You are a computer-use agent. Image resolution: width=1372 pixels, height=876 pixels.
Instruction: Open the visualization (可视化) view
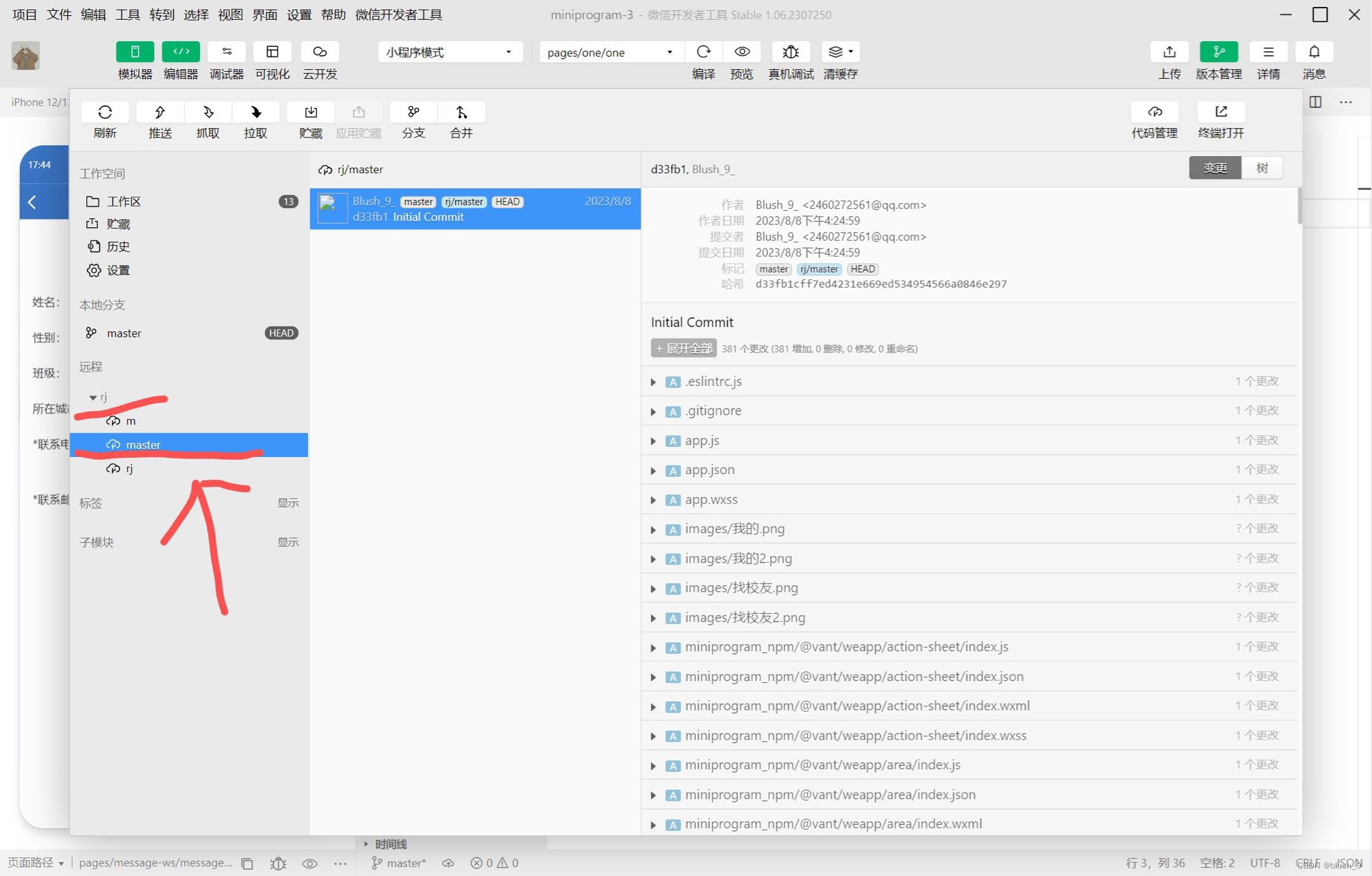coord(272,52)
